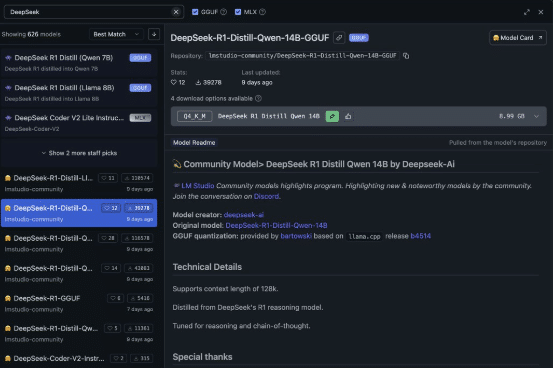Click 'Showing 626 models' text
This screenshot has height=368, width=553.
31,34
